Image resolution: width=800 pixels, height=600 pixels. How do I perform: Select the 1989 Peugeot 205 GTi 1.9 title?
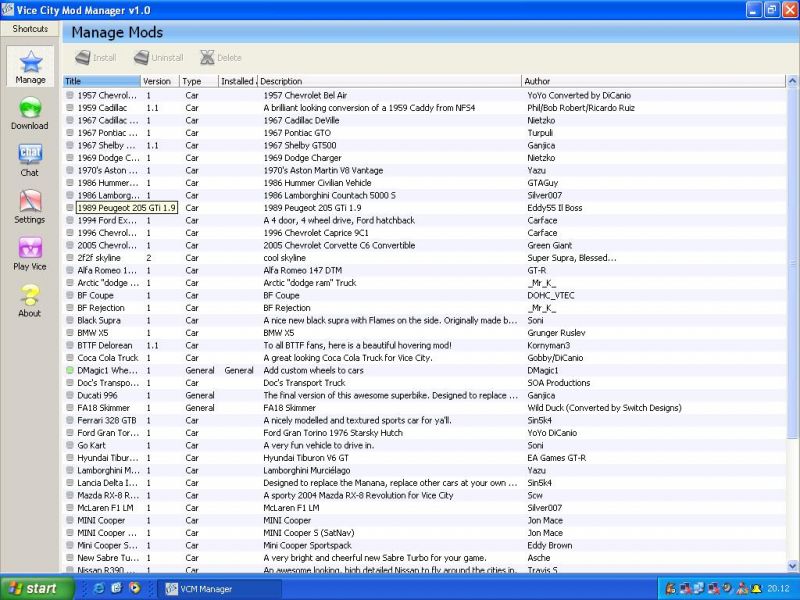point(127,208)
